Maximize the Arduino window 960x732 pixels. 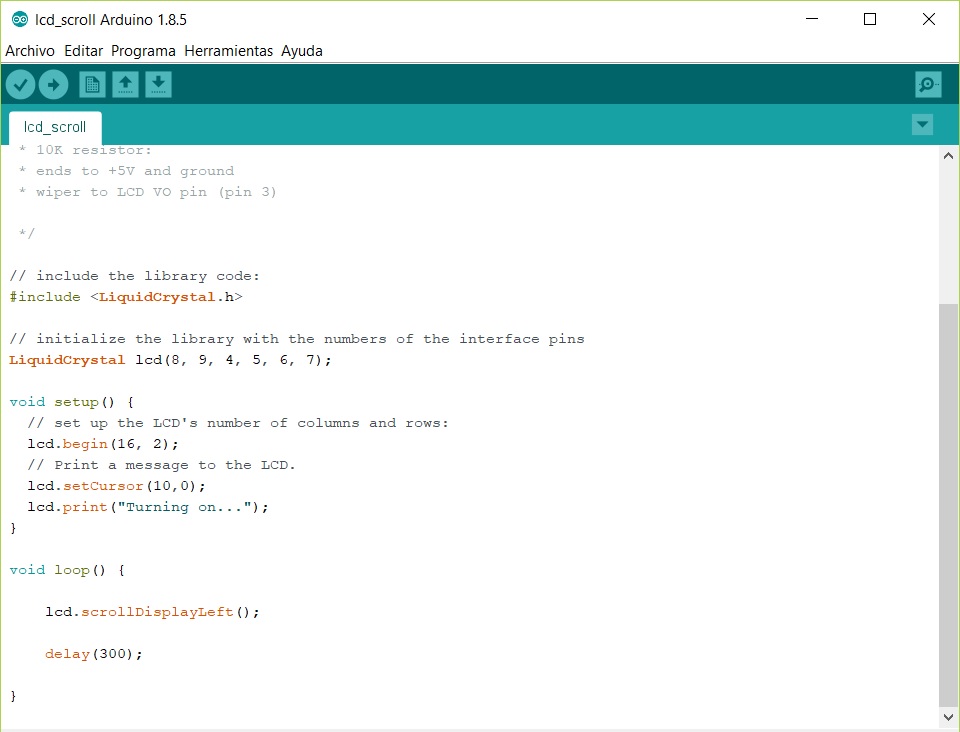coord(869,19)
